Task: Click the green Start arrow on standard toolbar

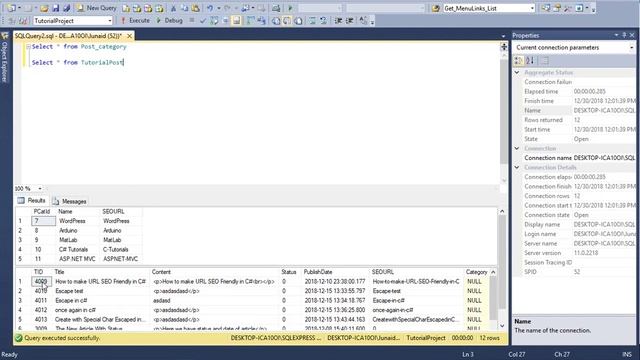Action: 290,8
